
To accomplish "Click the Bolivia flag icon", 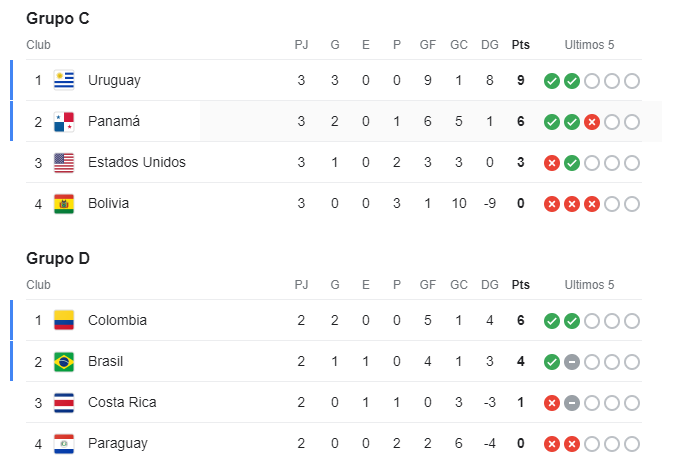I will tap(64, 203).
